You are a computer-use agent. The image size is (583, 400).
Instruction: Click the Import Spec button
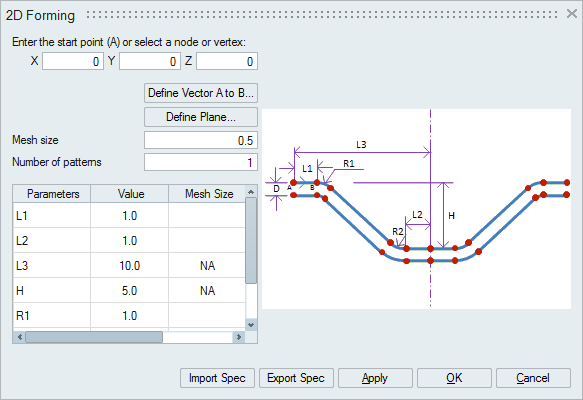[x=218, y=378]
